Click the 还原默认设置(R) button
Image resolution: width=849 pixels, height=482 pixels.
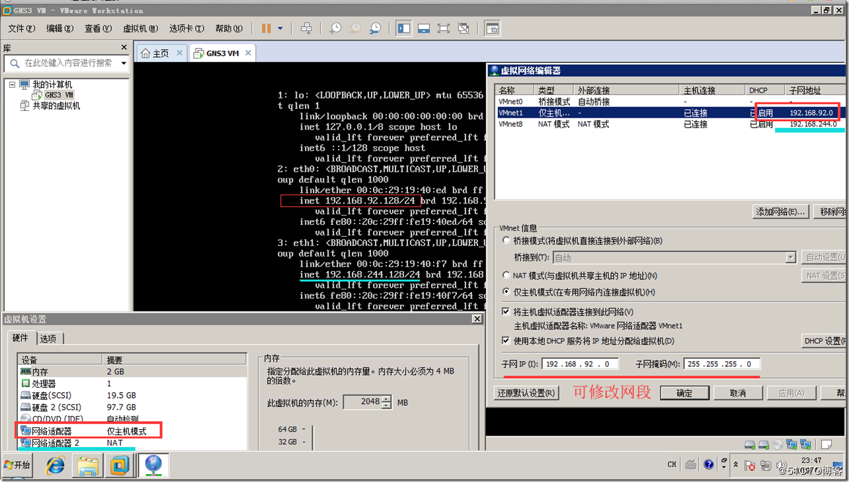526,393
